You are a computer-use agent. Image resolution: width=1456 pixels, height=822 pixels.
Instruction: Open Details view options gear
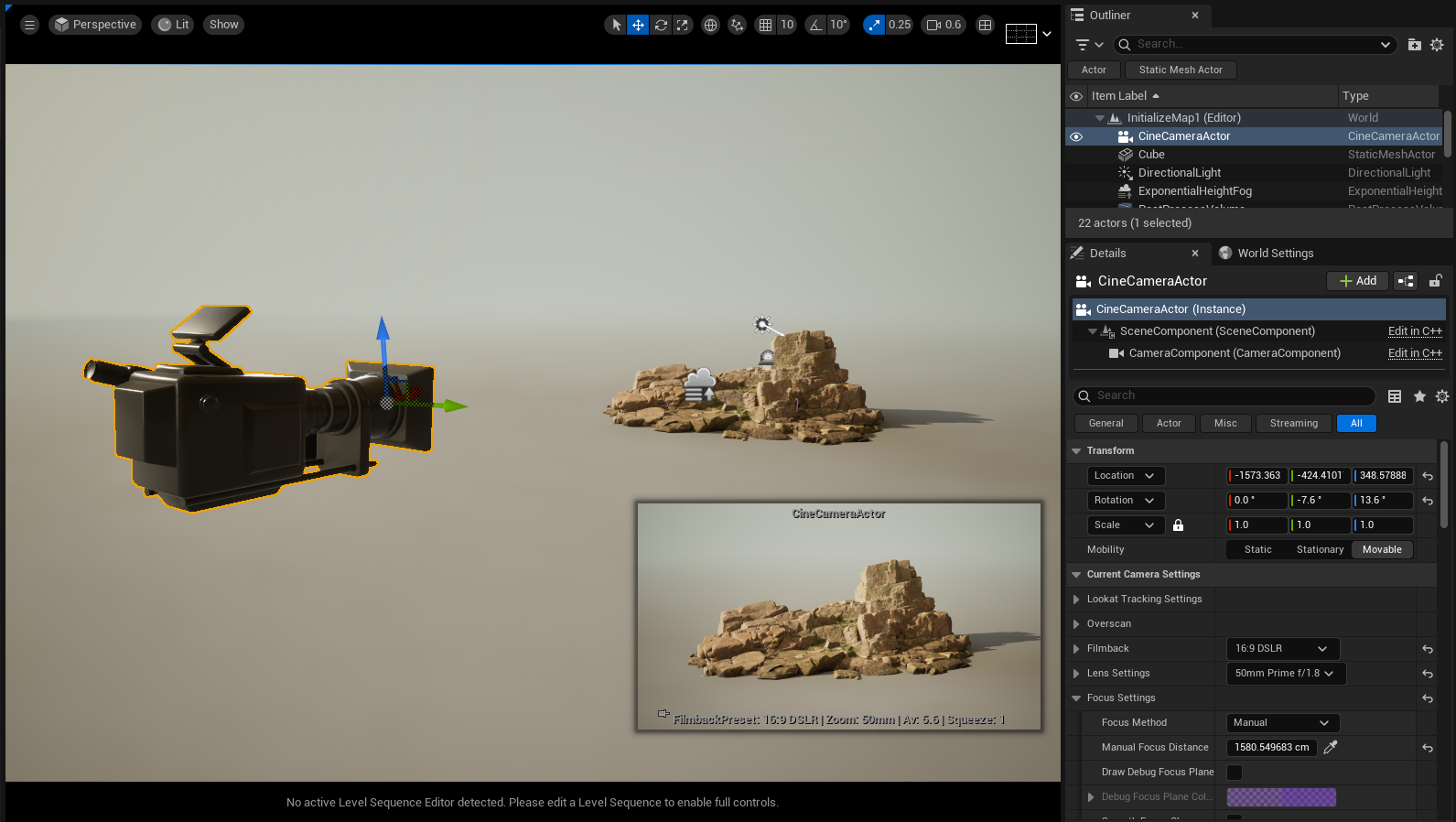(1442, 396)
